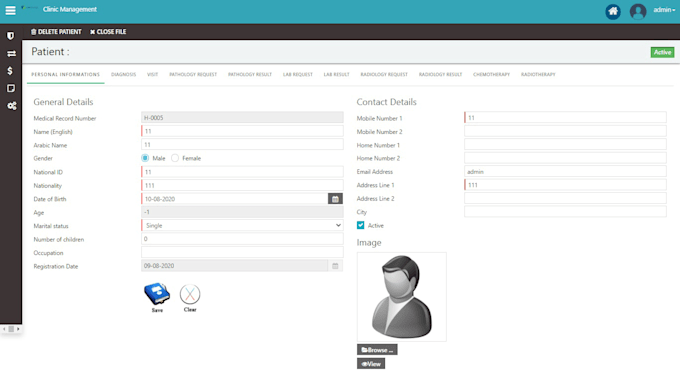
Task: Open the Radiotherapy tab
Action: 538,75
